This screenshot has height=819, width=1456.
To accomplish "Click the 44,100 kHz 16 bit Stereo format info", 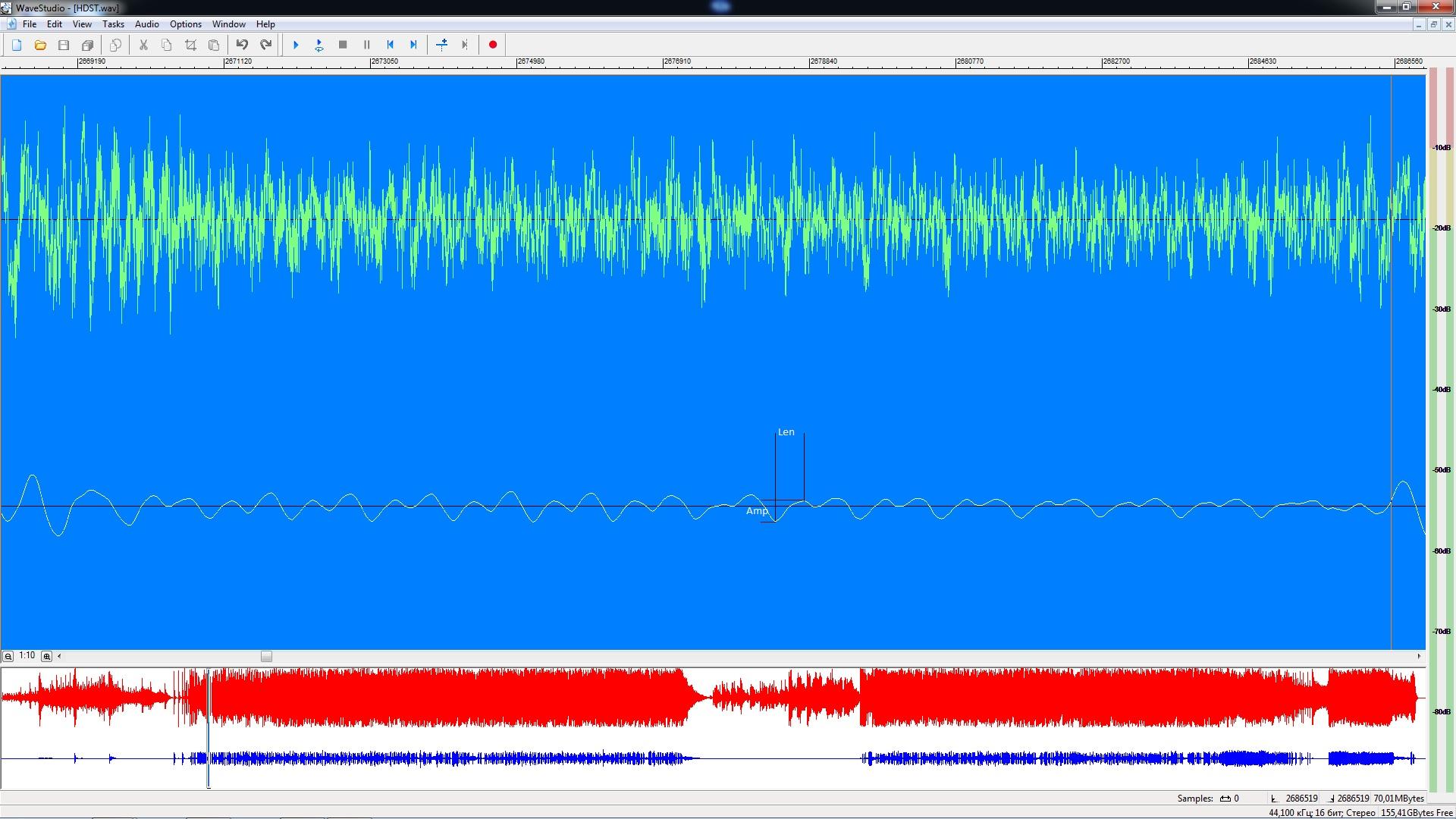I will click(1322, 813).
